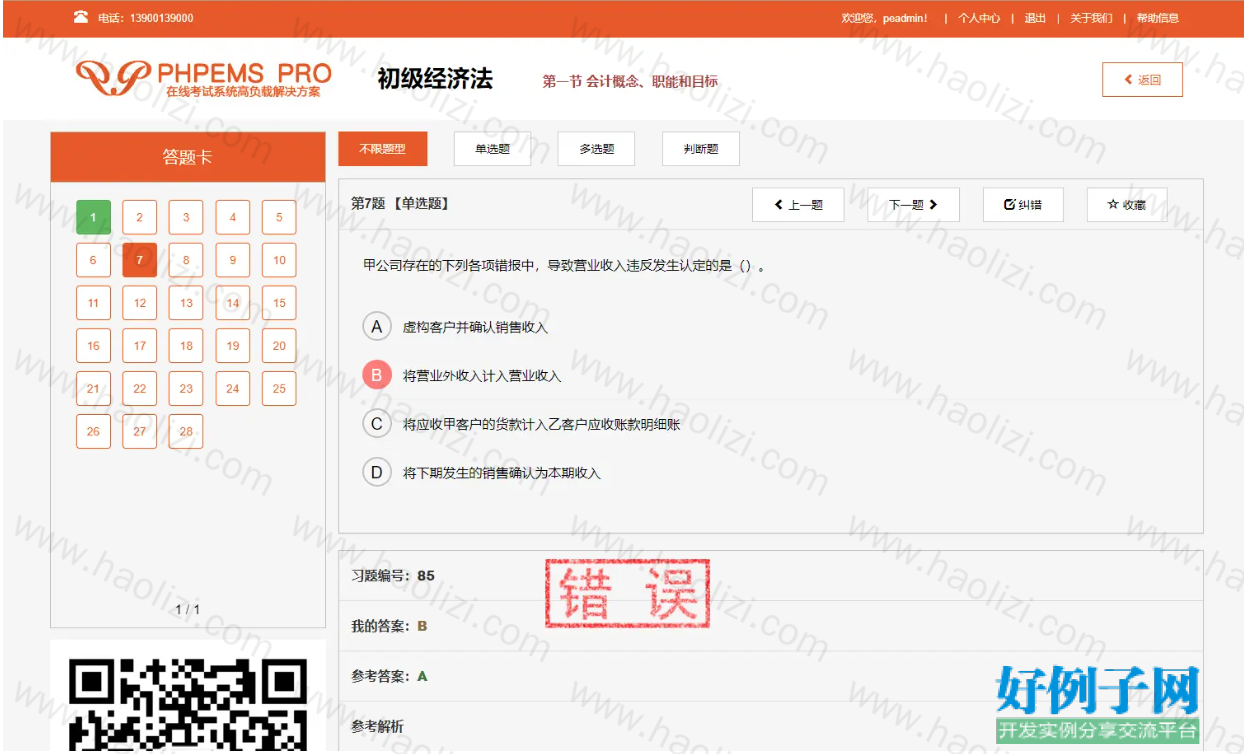Viewport: 1244px width, 754px height.
Task: Jump to question 25 on answer card
Action: (x=279, y=389)
